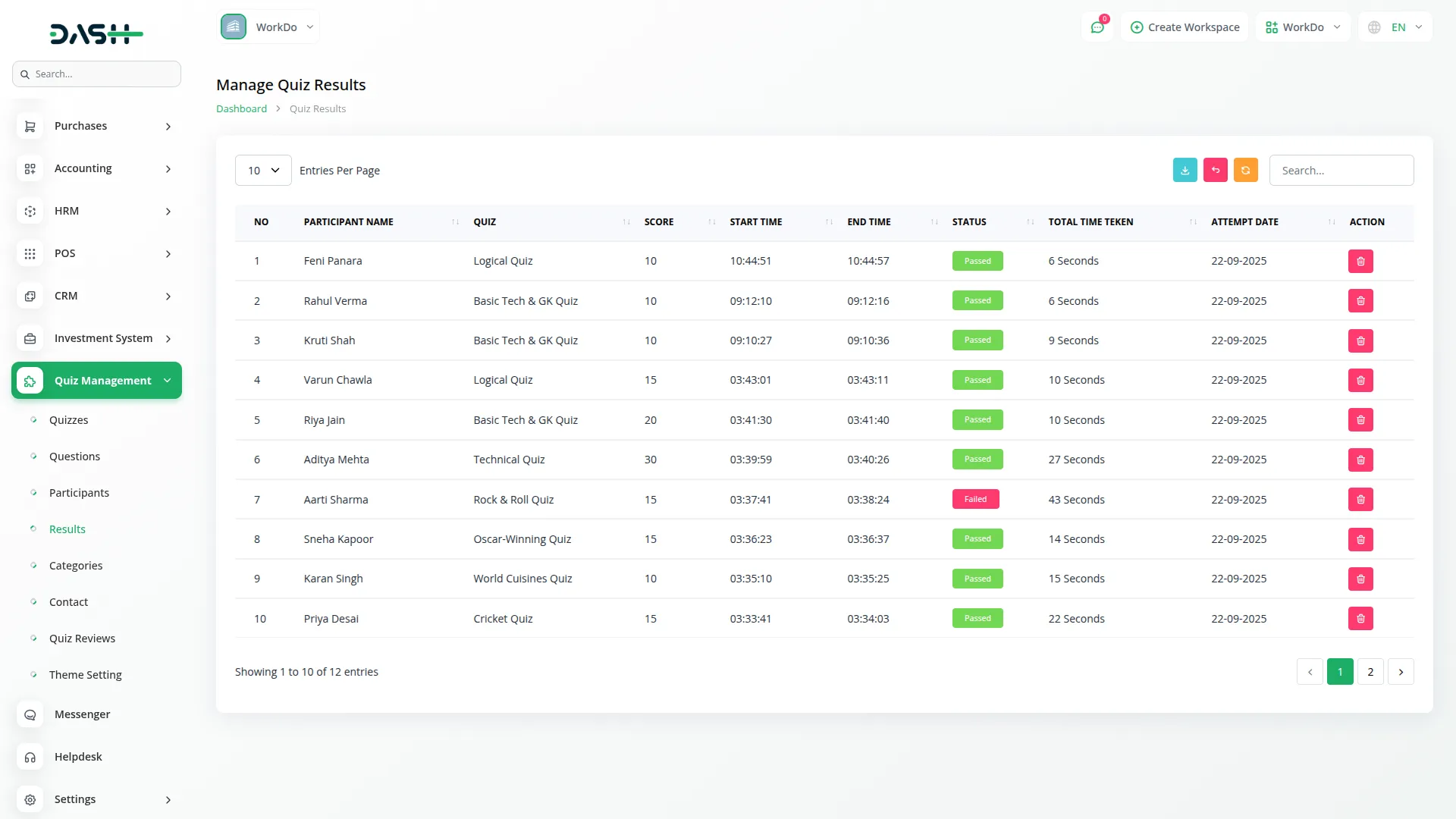Open the Quiz Reviews submenu item

tap(82, 639)
